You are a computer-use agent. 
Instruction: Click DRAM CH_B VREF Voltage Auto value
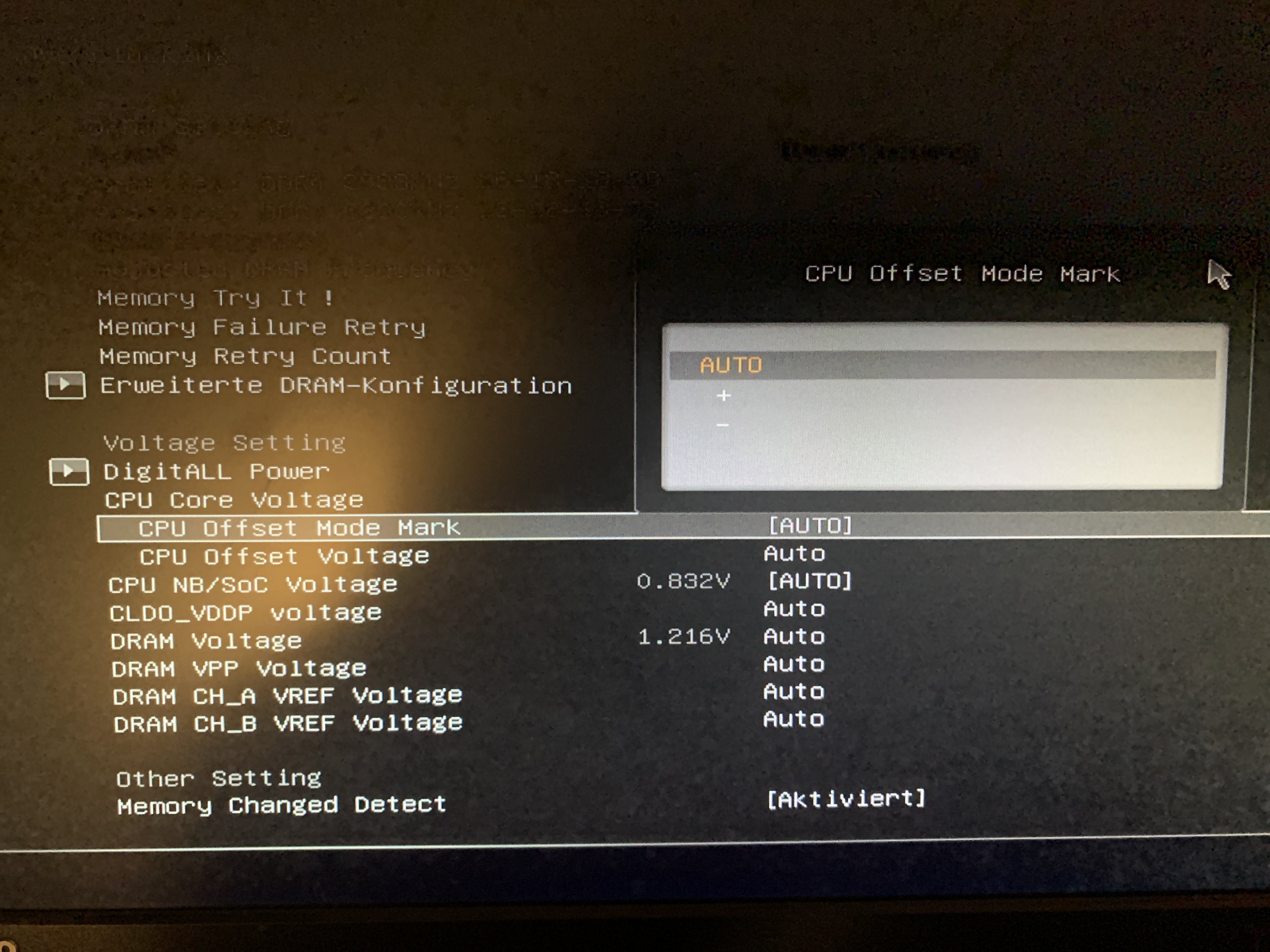[x=795, y=719]
